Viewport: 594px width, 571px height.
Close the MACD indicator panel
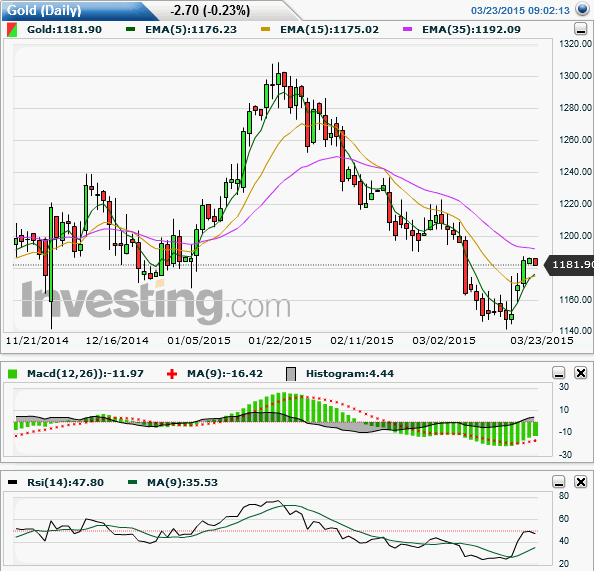(x=581, y=373)
